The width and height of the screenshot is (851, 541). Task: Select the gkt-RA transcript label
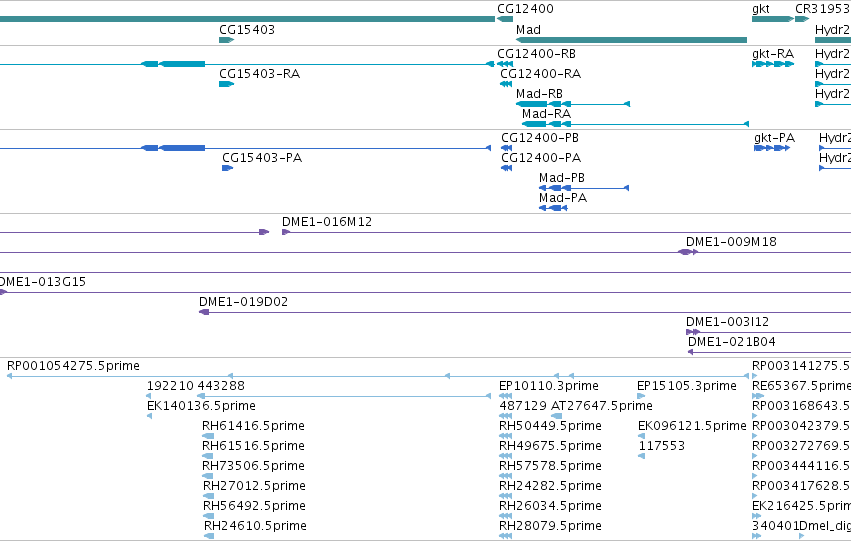773,54
